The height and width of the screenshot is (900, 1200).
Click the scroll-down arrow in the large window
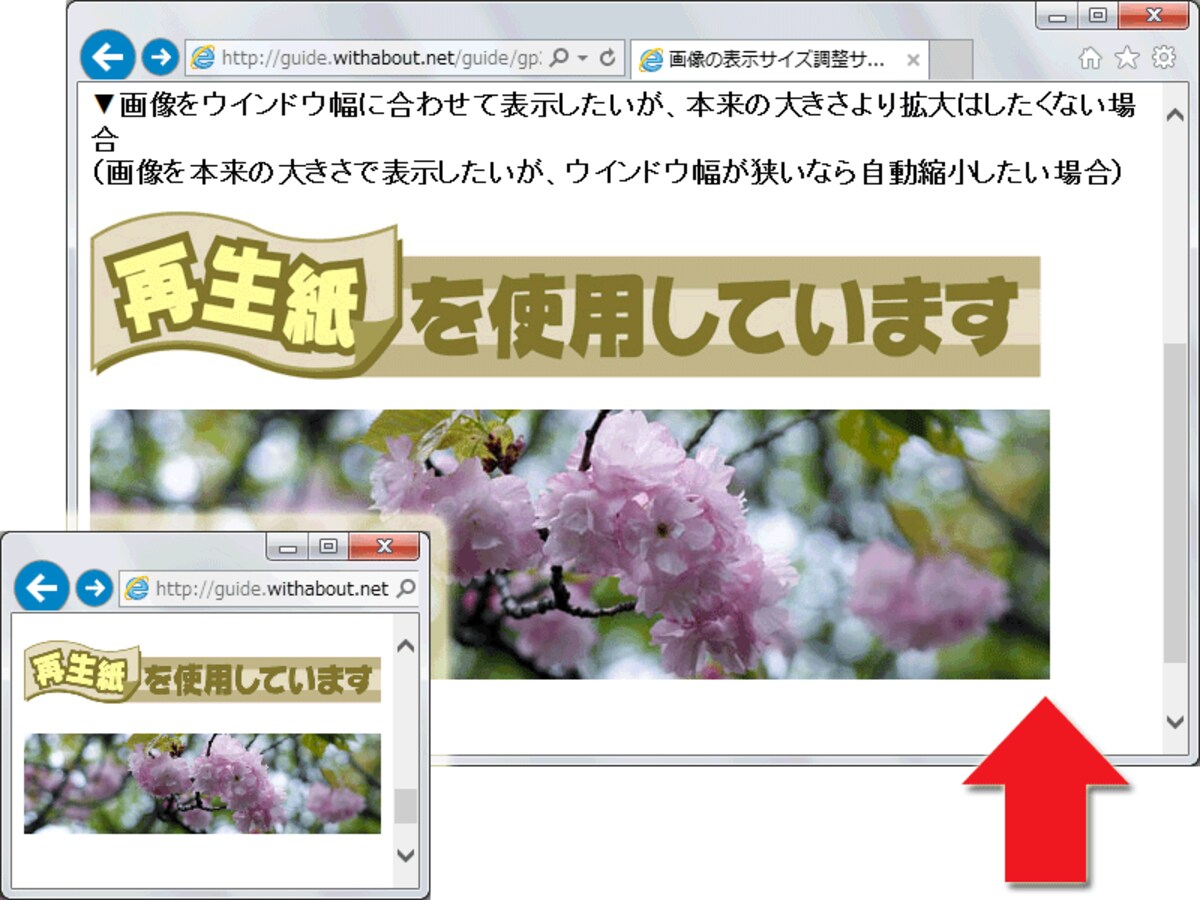(x=1176, y=721)
